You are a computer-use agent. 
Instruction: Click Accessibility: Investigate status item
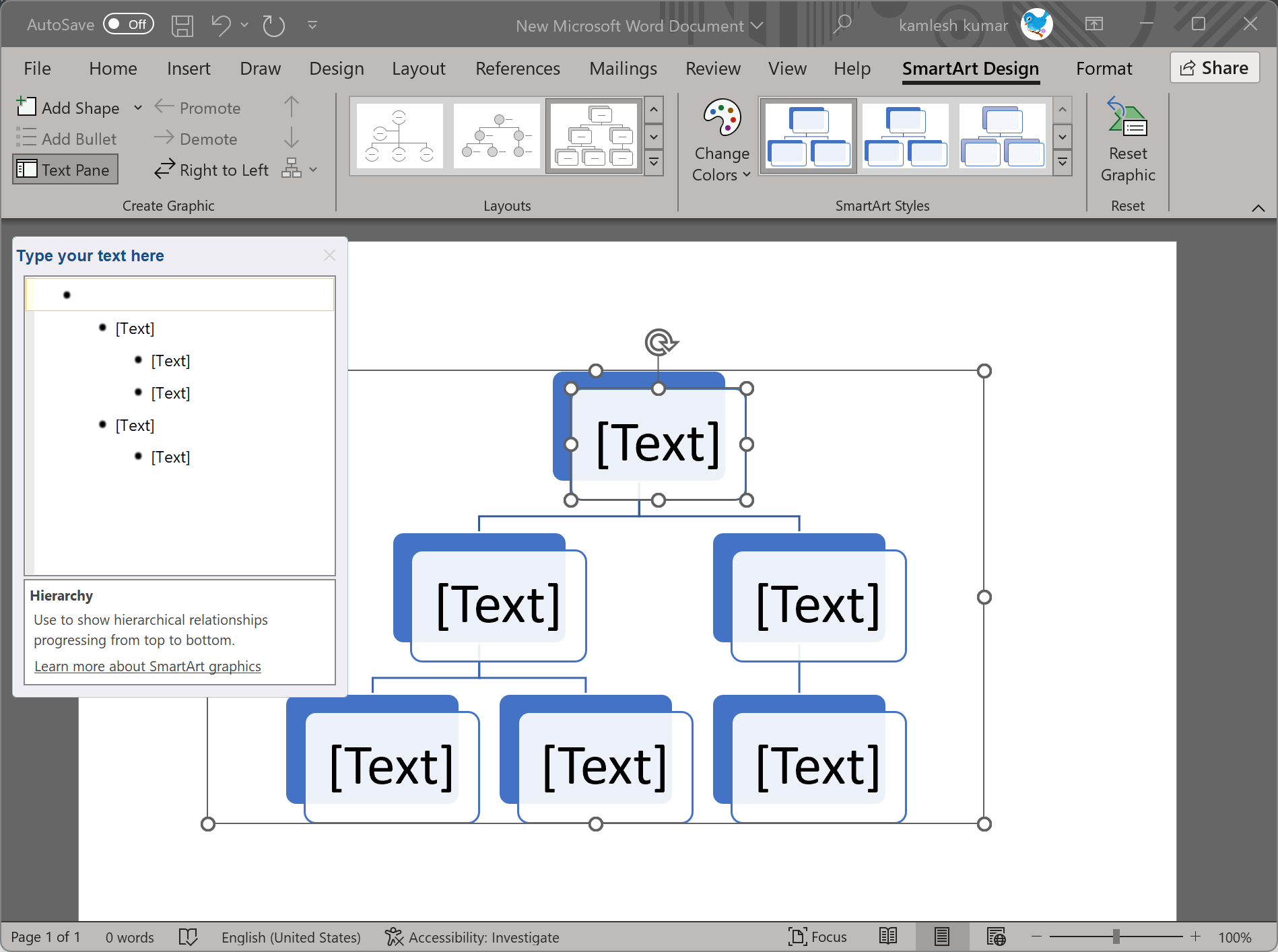(x=472, y=937)
